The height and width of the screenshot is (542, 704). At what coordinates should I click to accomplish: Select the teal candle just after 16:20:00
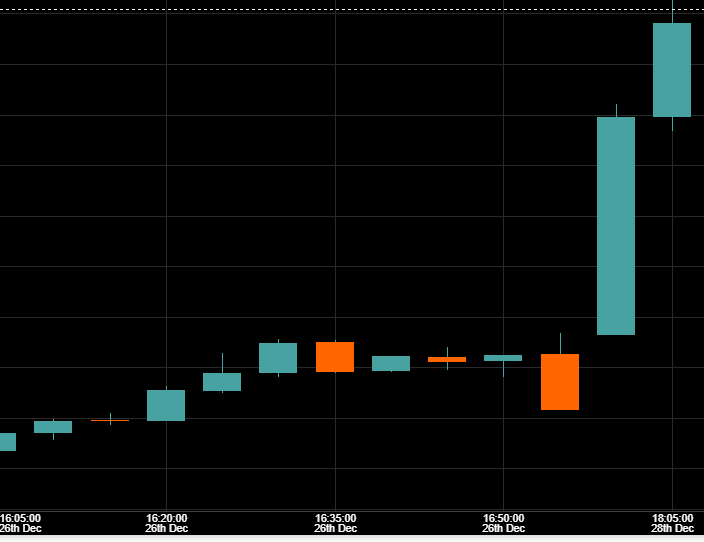coord(222,382)
